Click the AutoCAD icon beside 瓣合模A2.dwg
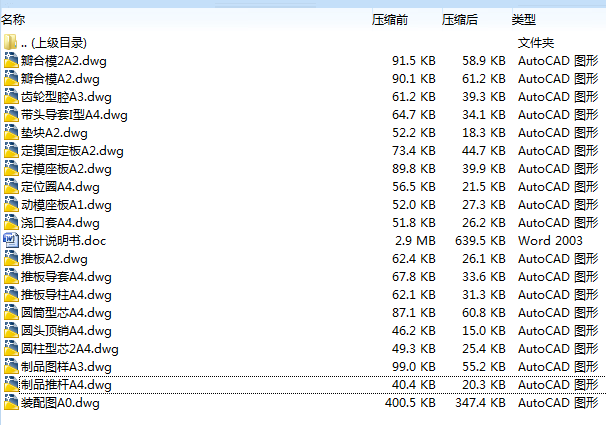606x425 pixels. [11, 78]
